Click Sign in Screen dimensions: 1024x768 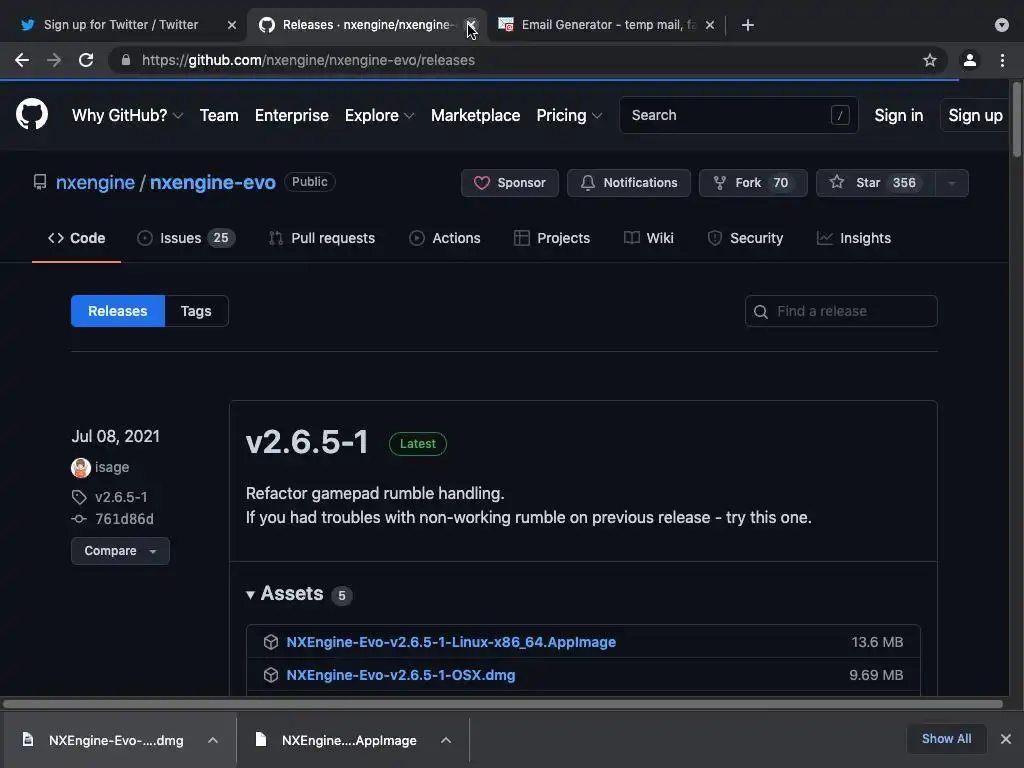[899, 116]
